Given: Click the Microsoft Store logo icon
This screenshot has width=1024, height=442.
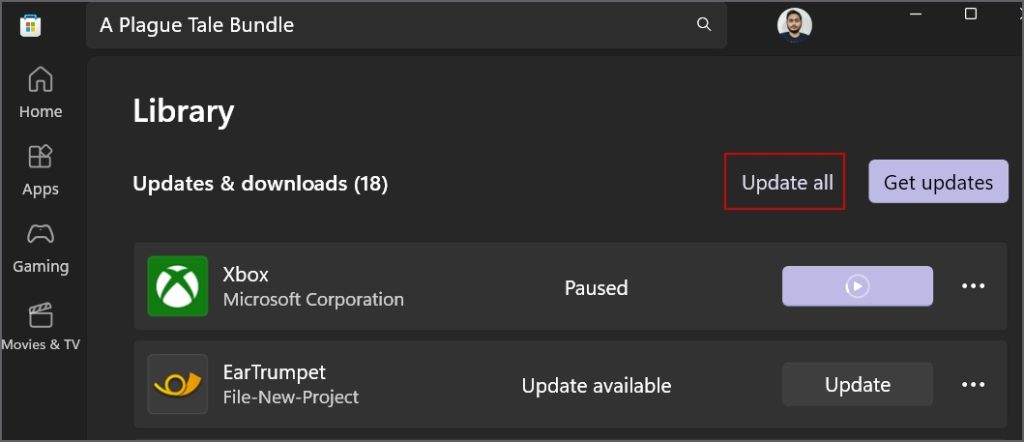Looking at the screenshot, I should coord(30,25).
